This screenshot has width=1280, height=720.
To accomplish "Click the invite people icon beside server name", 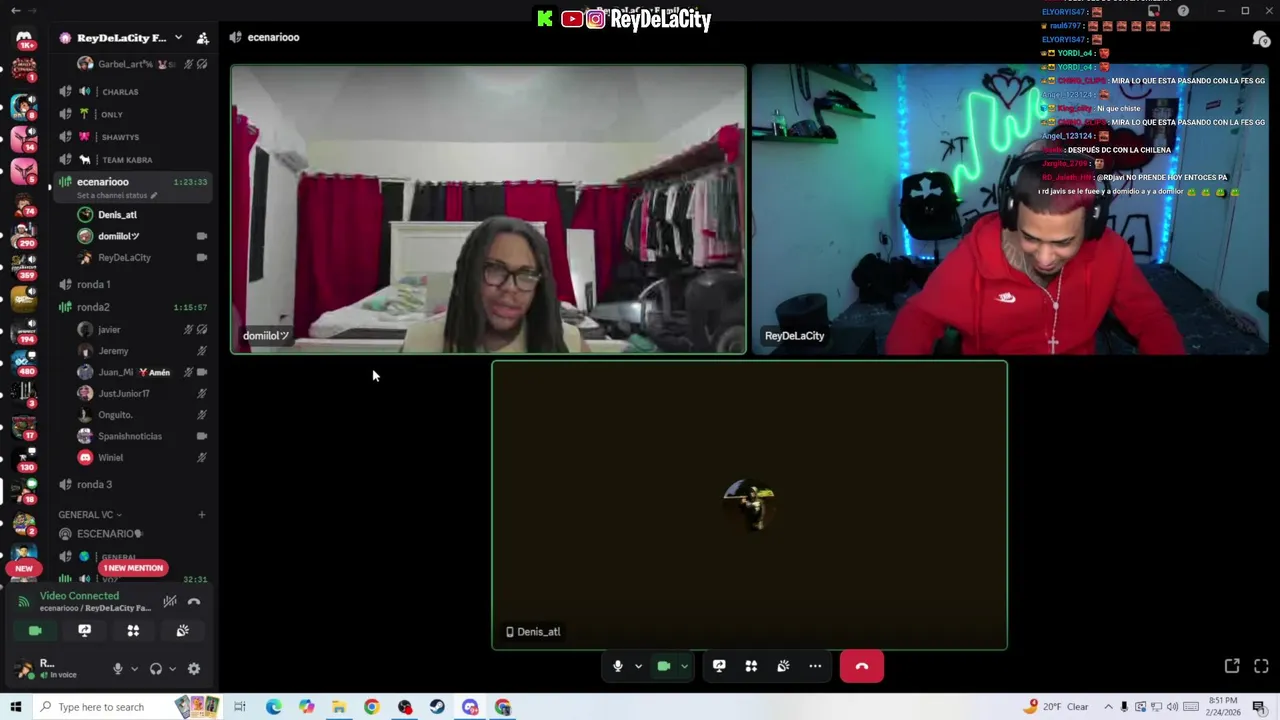I will pyautogui.click(x=203, y=38).
